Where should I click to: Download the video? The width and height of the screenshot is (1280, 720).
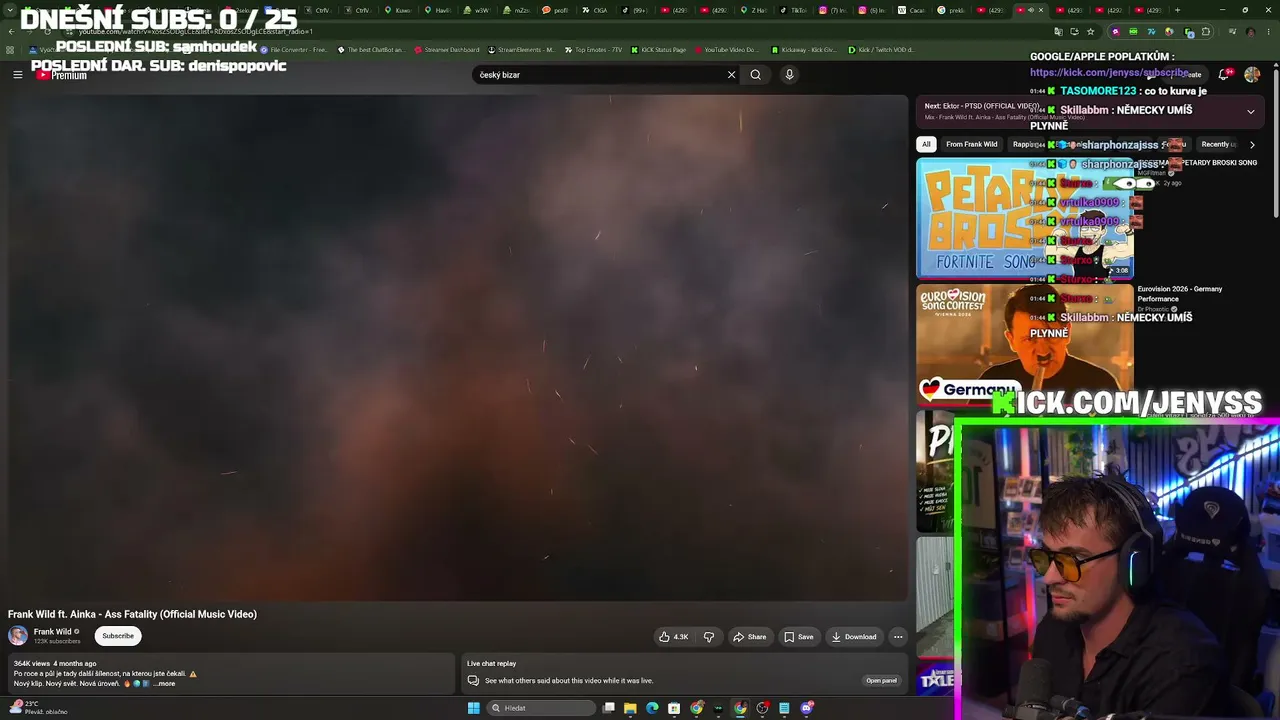(854, 637)
